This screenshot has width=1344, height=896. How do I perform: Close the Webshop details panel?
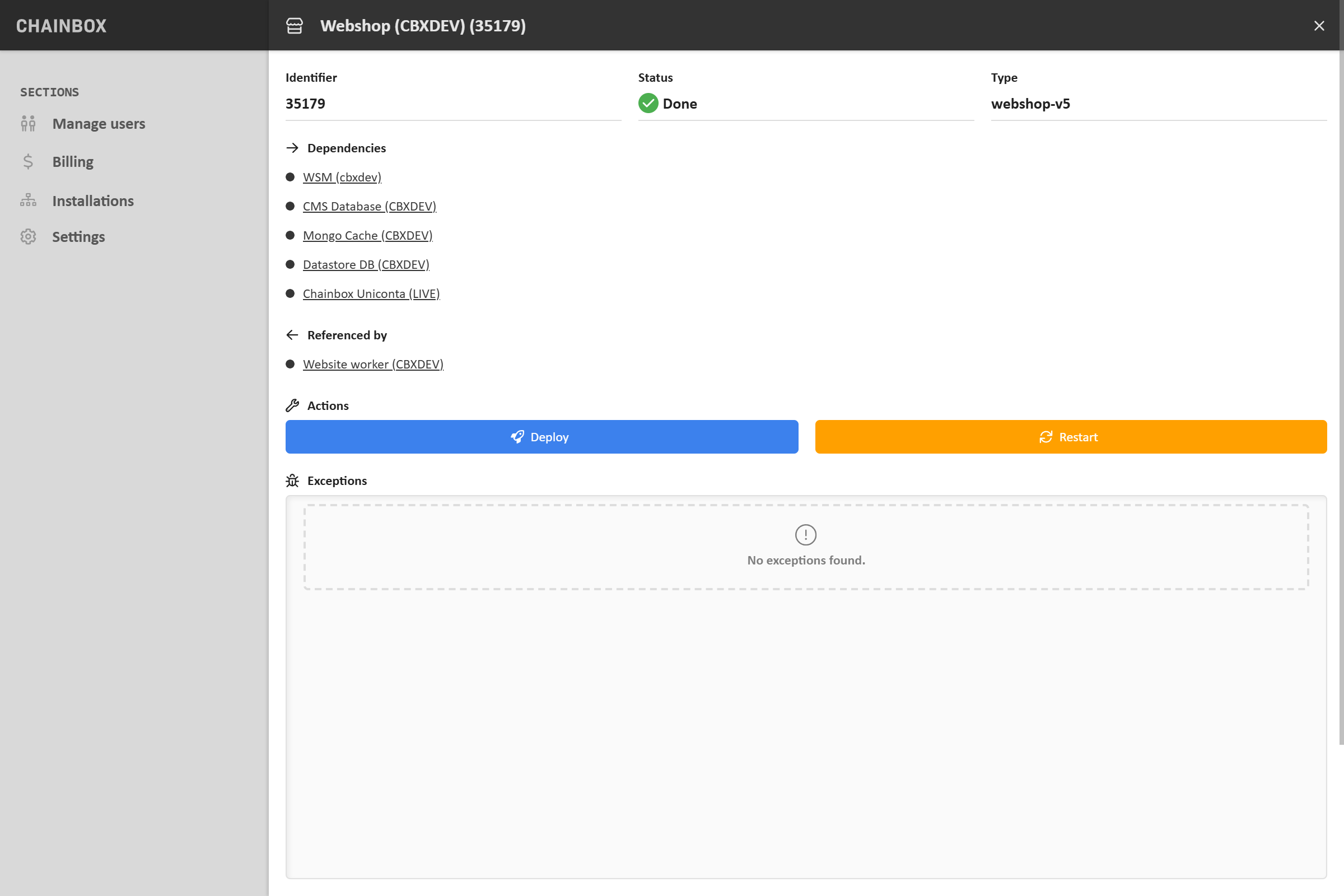pyautogui.click(x=1319, y=26)
